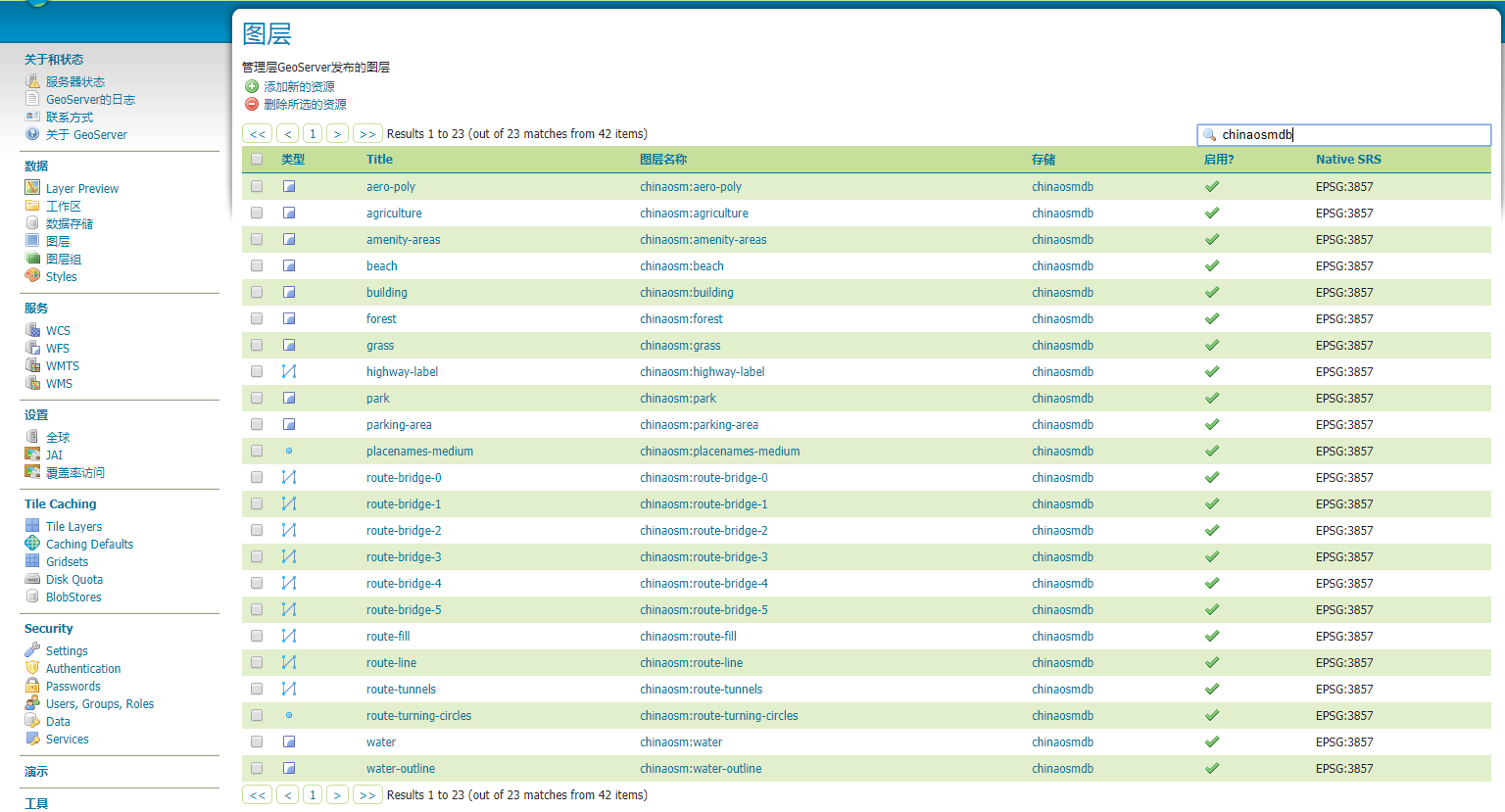
Task: Open chinaosm:parking-area layer name link
Action: pos(699,424)
